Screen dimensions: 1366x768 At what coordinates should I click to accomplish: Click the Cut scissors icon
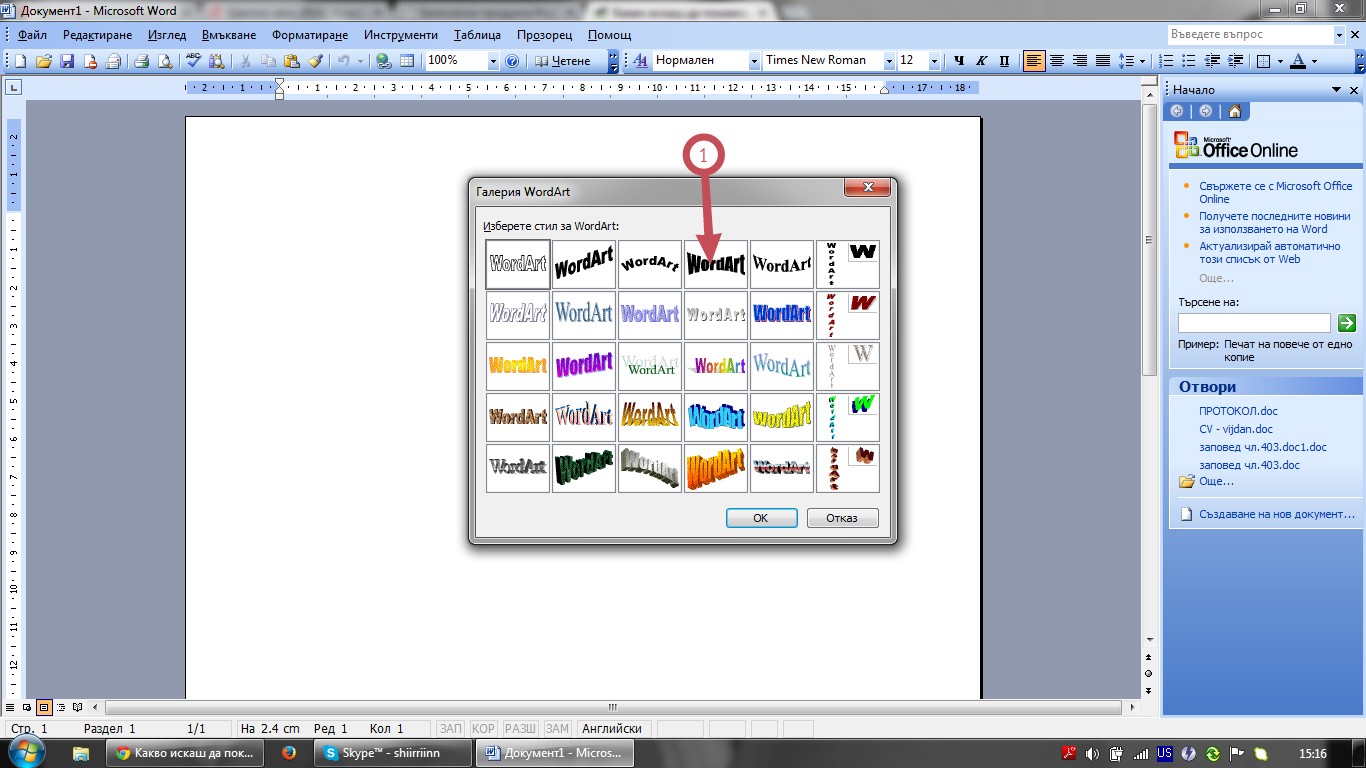[245, 61]
